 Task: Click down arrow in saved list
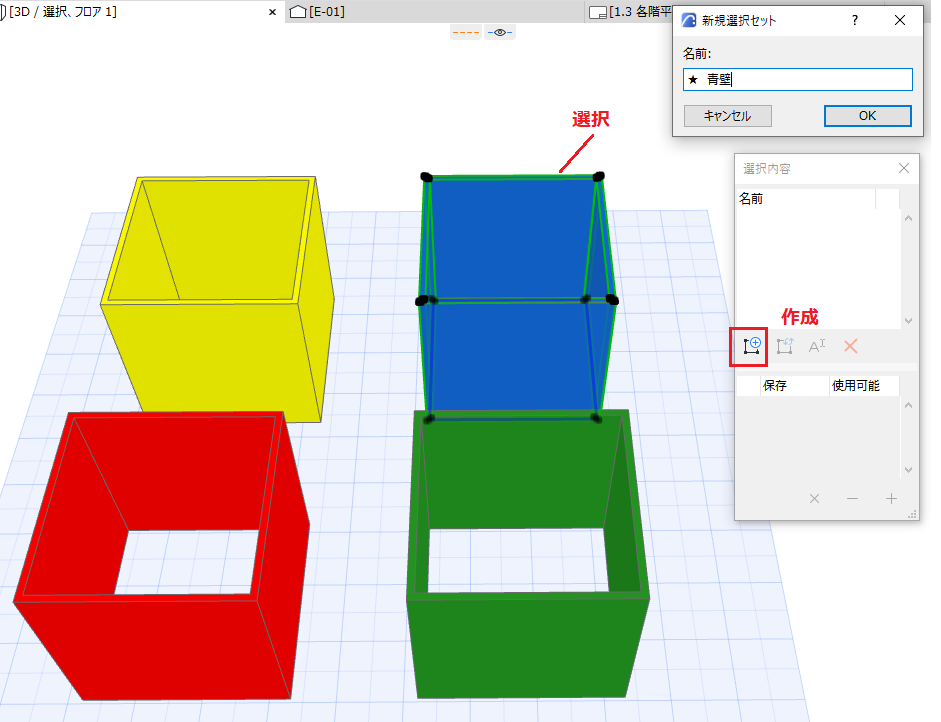click(x=909, y=470)
